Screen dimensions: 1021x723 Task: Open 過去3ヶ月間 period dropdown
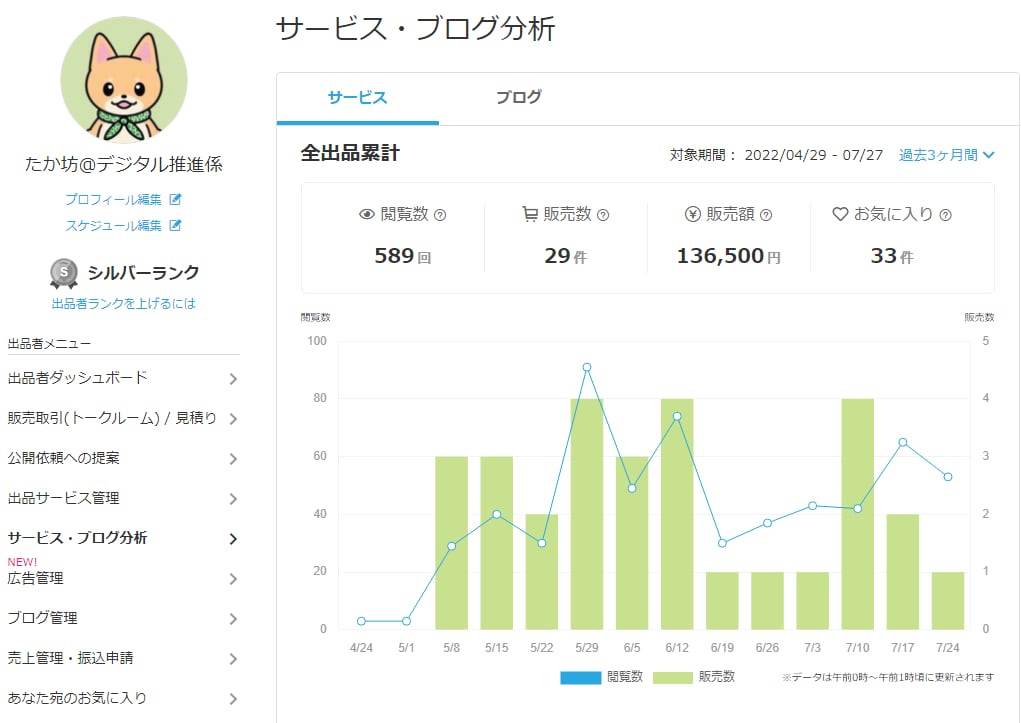point(947,155)
